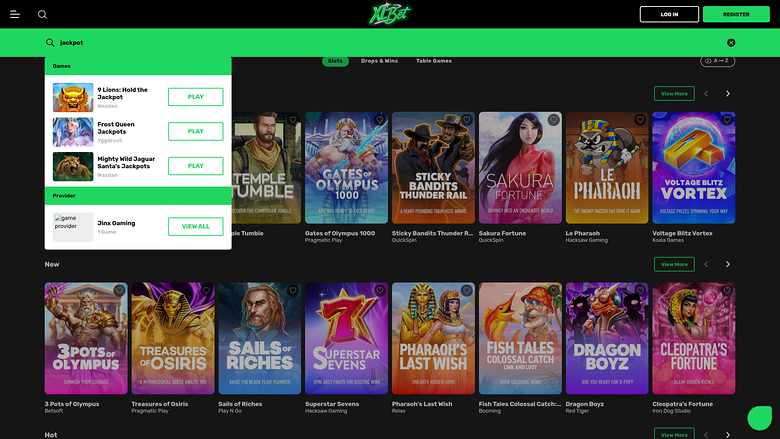Image resolution: width=780 pixels, height=439 pixels.
Task: Open Superstar Sevens game tile
Action: (x=346, y=338)
